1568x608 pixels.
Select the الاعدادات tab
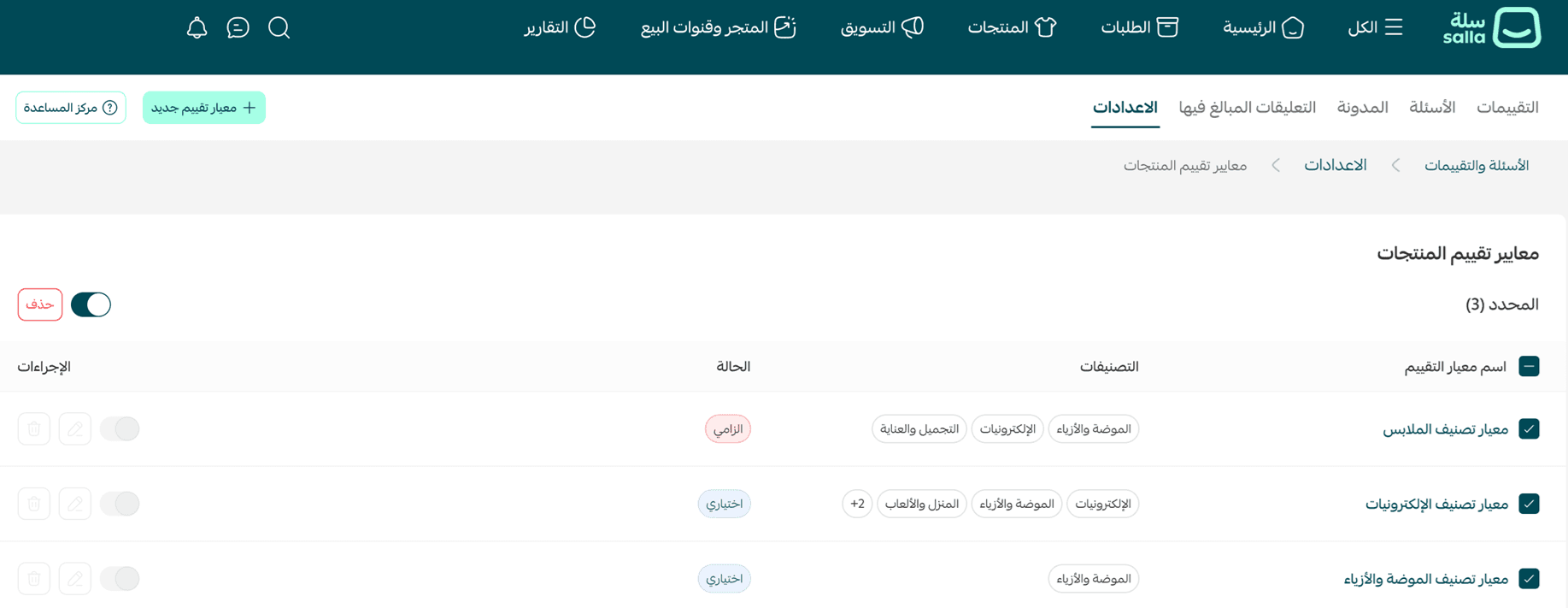tap(1125, 108)
